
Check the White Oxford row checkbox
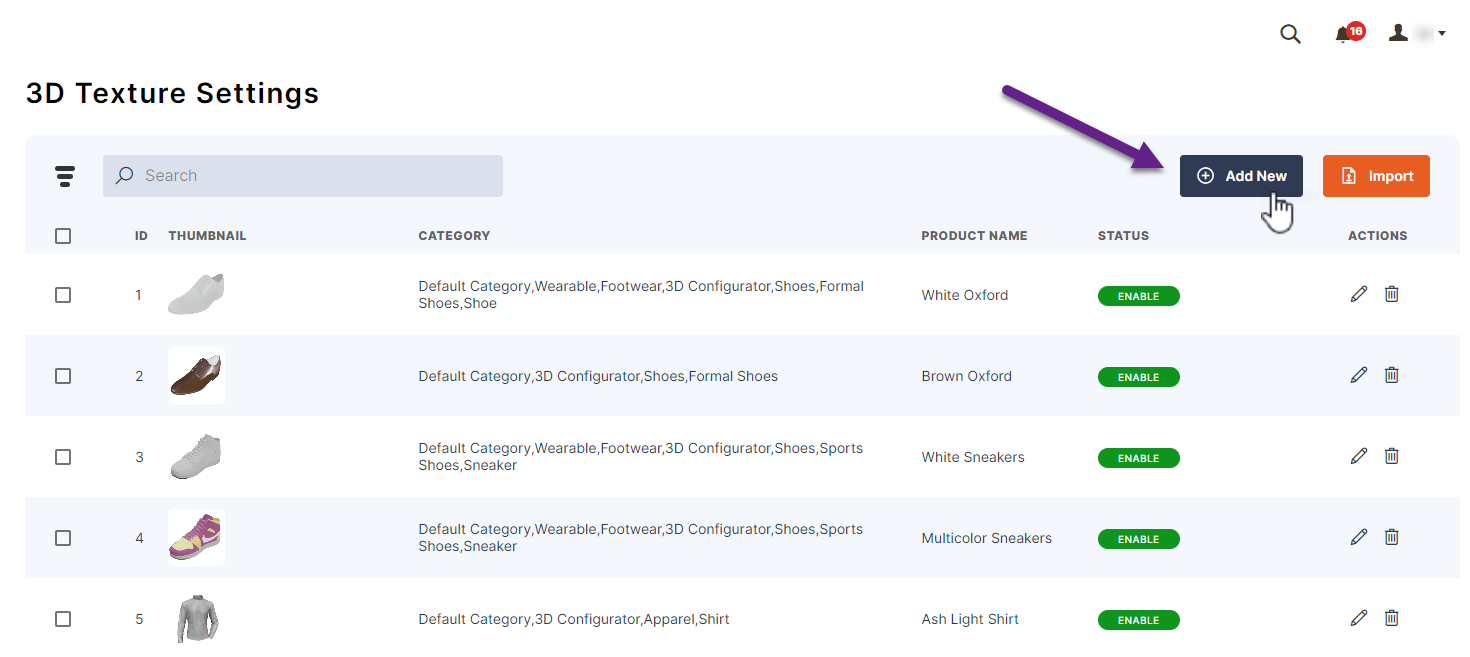[63, 295]
